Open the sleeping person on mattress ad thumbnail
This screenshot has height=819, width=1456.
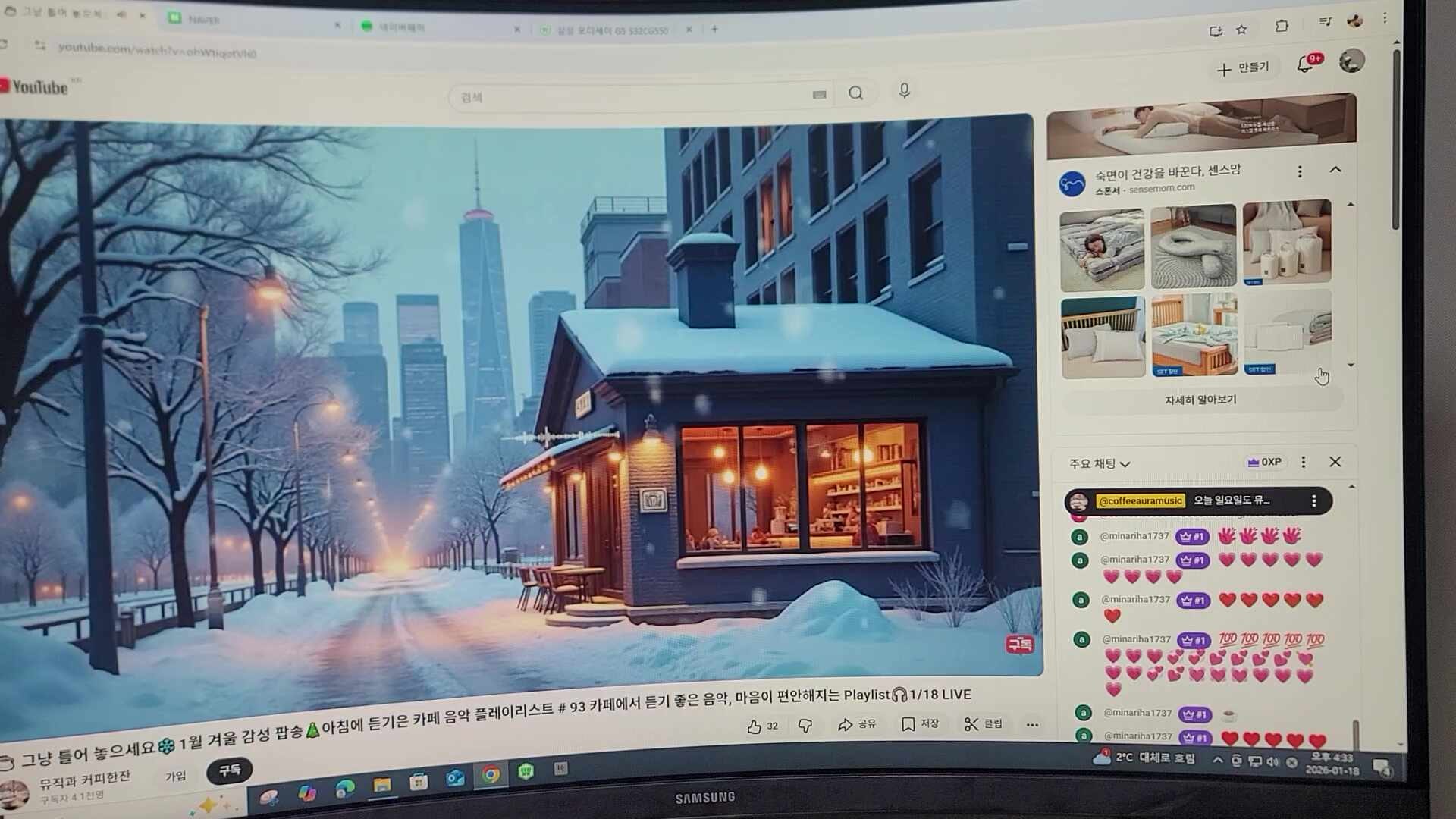coord(1102,251)
